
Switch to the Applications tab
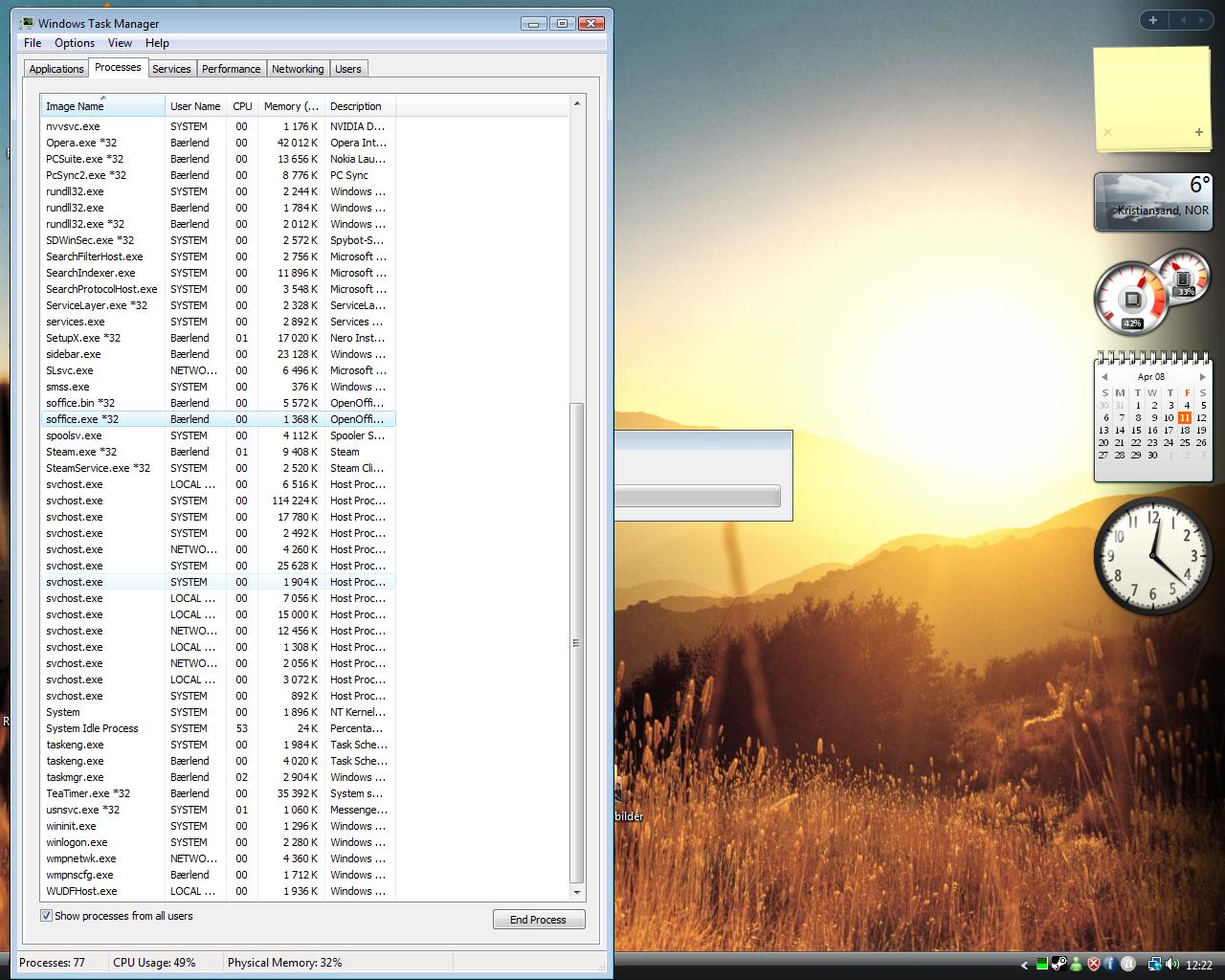[56, 69]
